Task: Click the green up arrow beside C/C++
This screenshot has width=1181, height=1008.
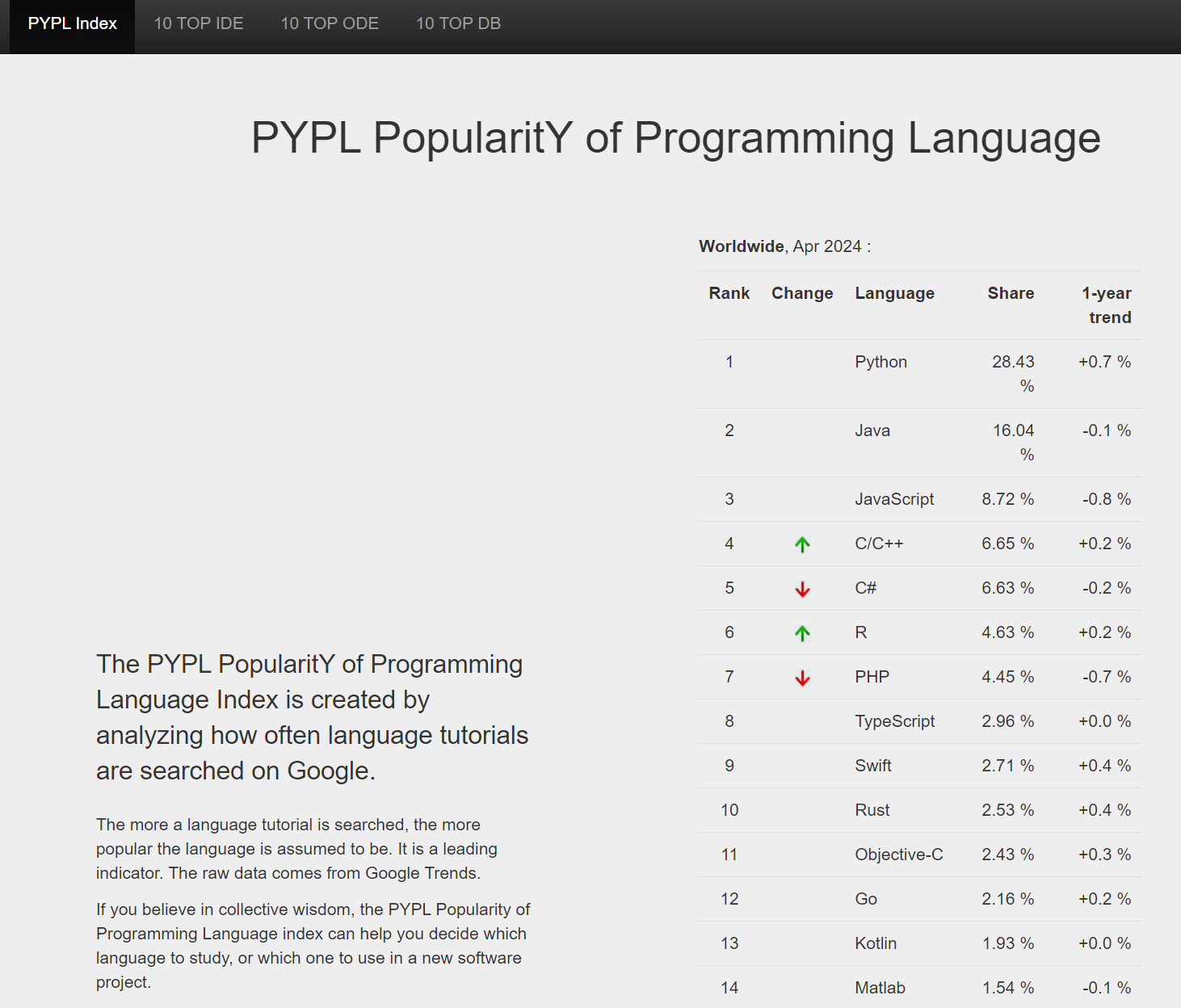Action: [x=801, y=544]
